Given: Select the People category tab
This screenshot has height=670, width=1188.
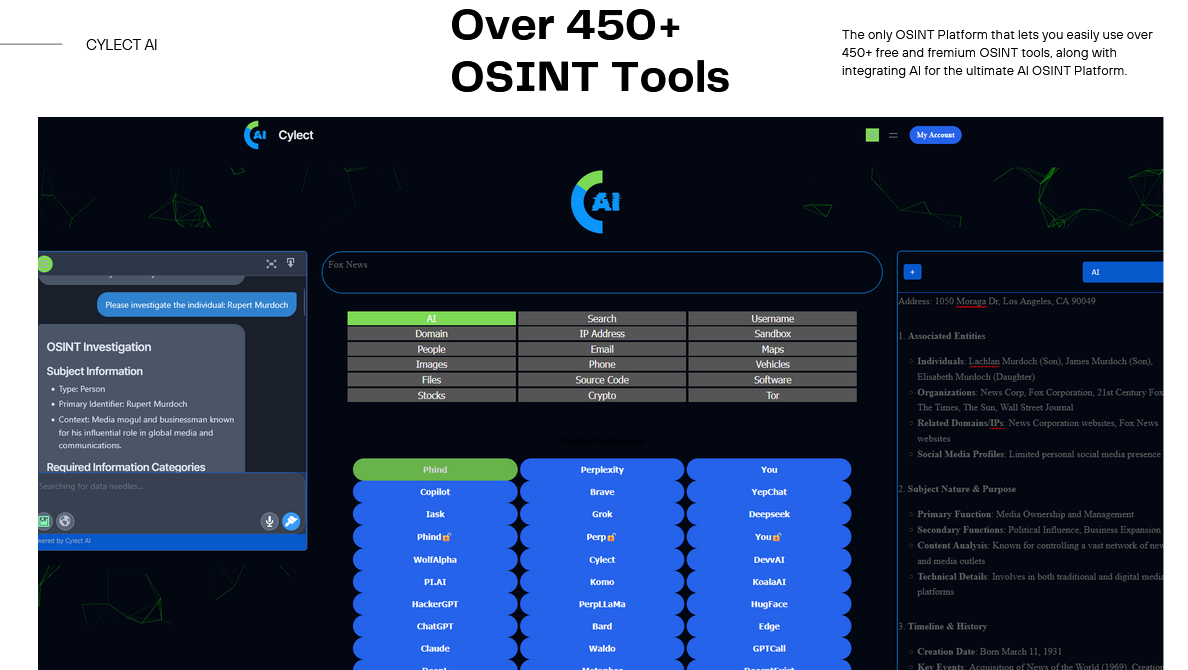Looking at the screenshot, I should coord(431,349).
